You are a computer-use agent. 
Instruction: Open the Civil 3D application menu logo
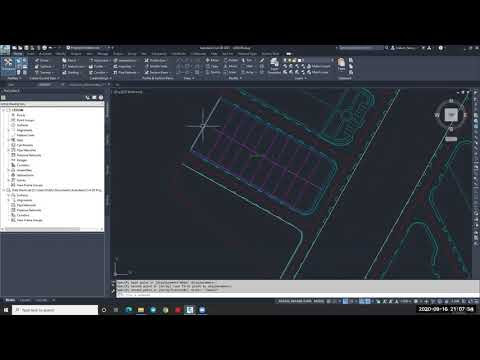click(x=5, y=50)
